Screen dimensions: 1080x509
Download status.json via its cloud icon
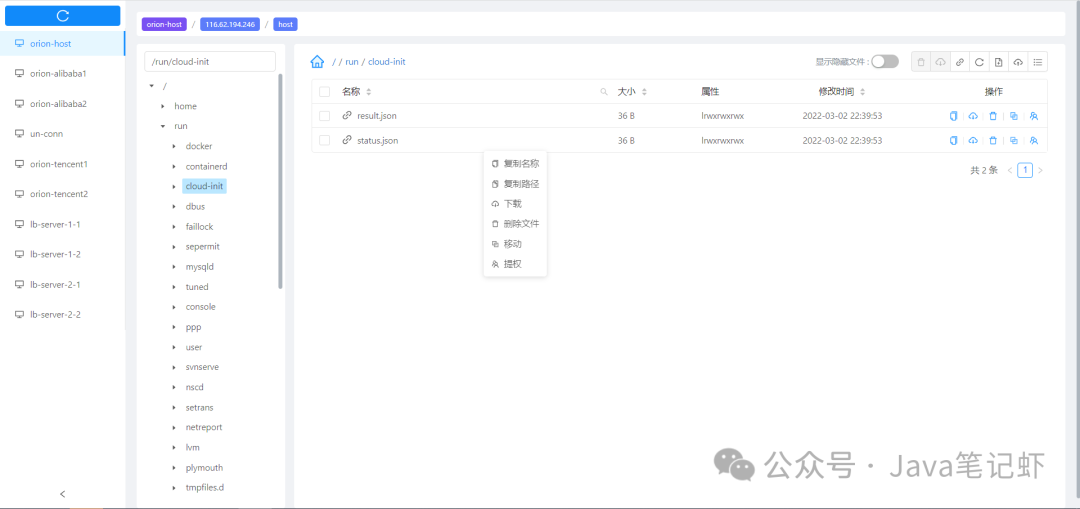[x=973, y=141]
